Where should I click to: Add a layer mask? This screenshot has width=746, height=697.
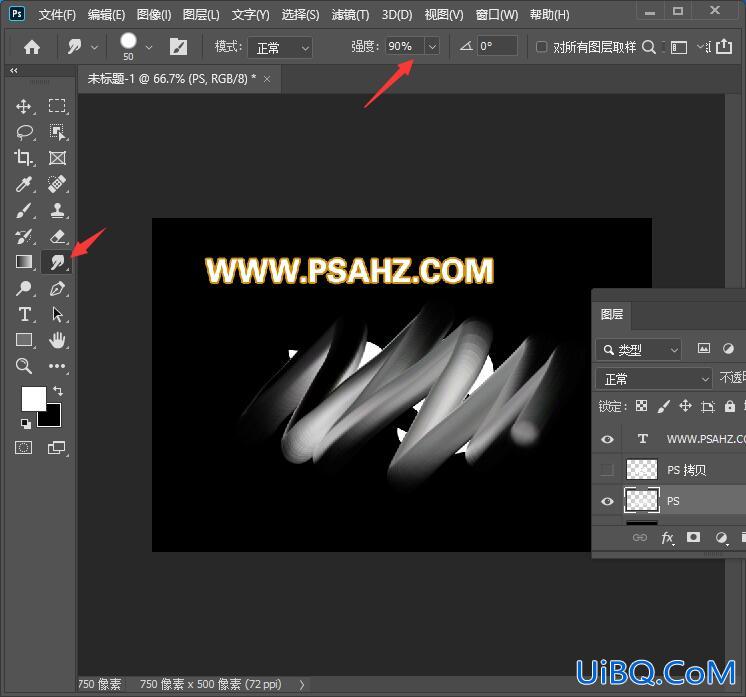(693, 537)
